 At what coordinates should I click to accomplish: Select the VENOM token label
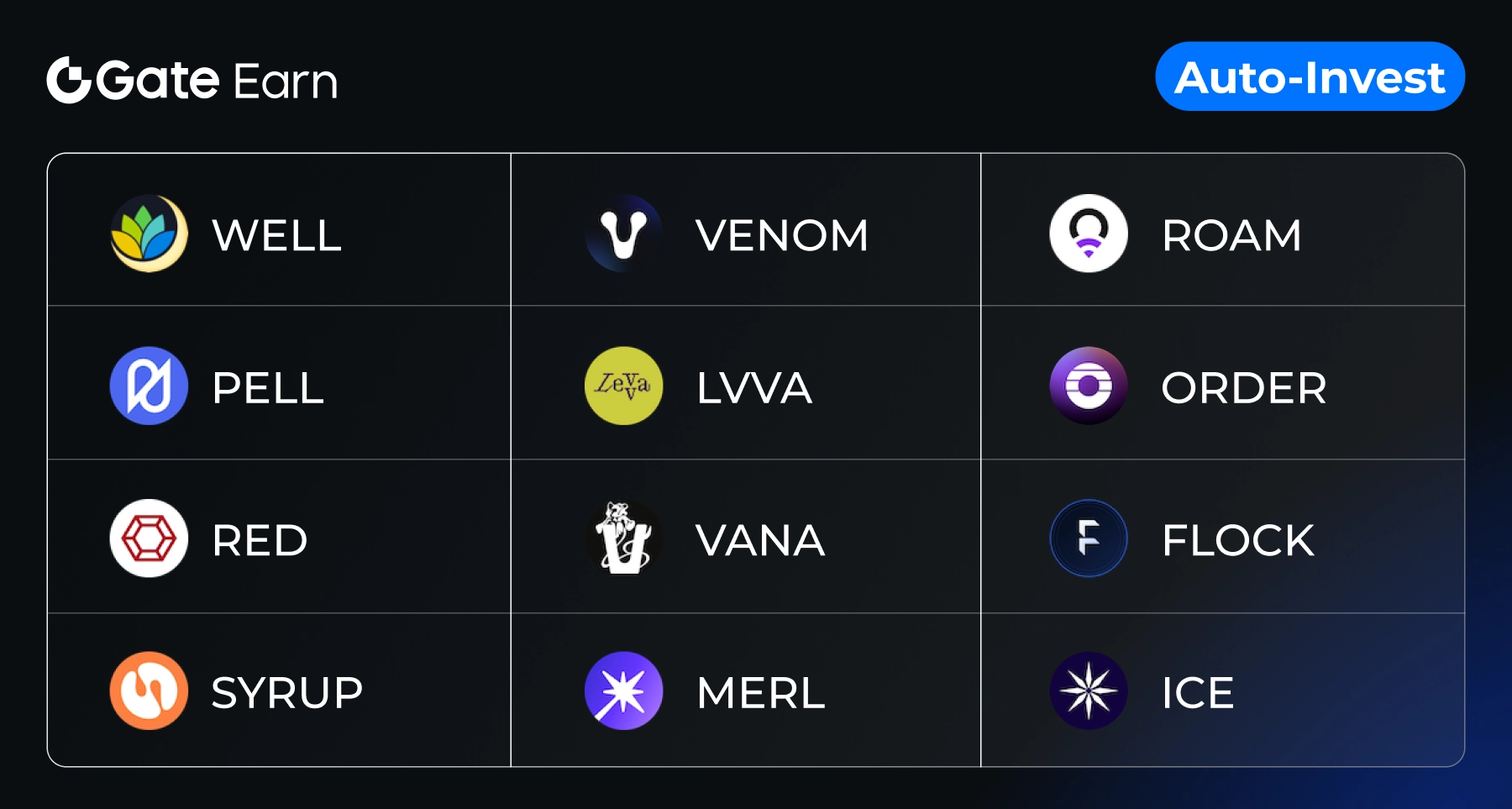(781, 235)
